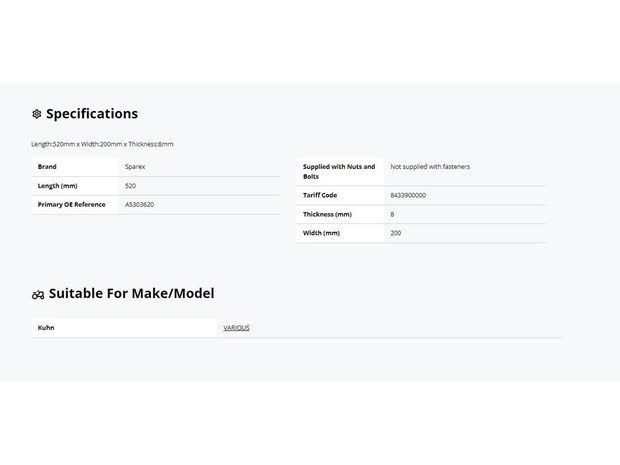Viewport: 620px width, 465px height.
Task: Click the Primary OE Reference label
Action: 72,204
